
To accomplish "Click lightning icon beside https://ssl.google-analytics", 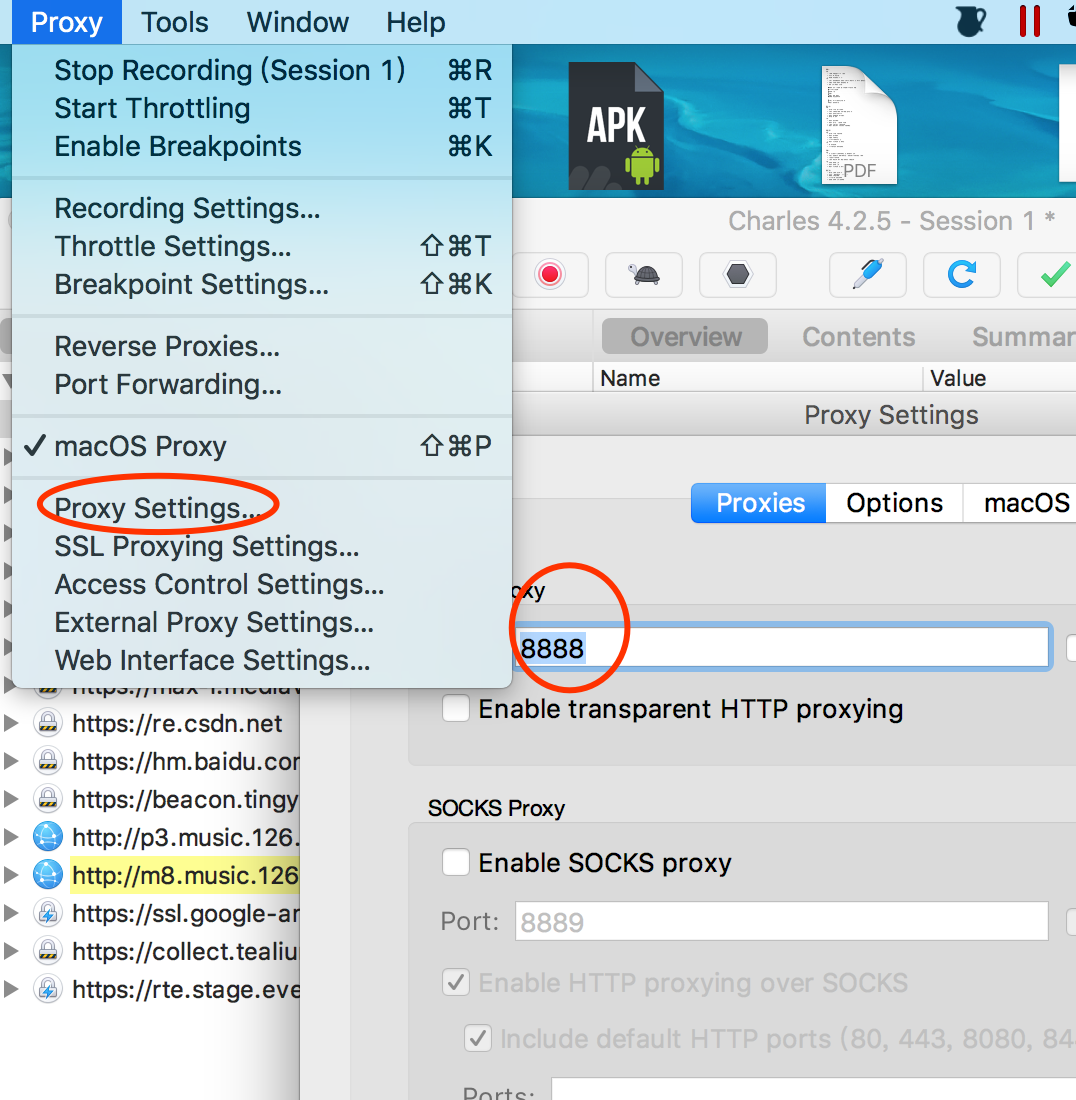I will coord(48,913).
